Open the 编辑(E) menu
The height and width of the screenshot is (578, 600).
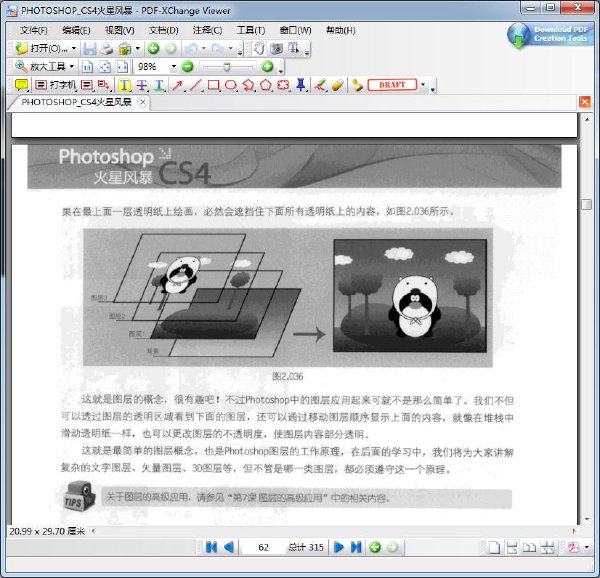[77, 30]
